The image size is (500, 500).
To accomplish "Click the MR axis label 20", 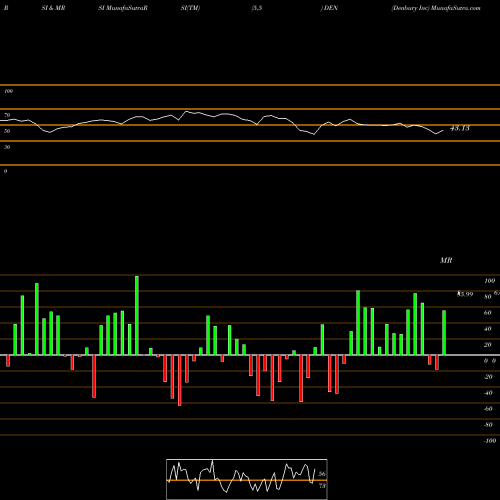I will coord(488,345).
